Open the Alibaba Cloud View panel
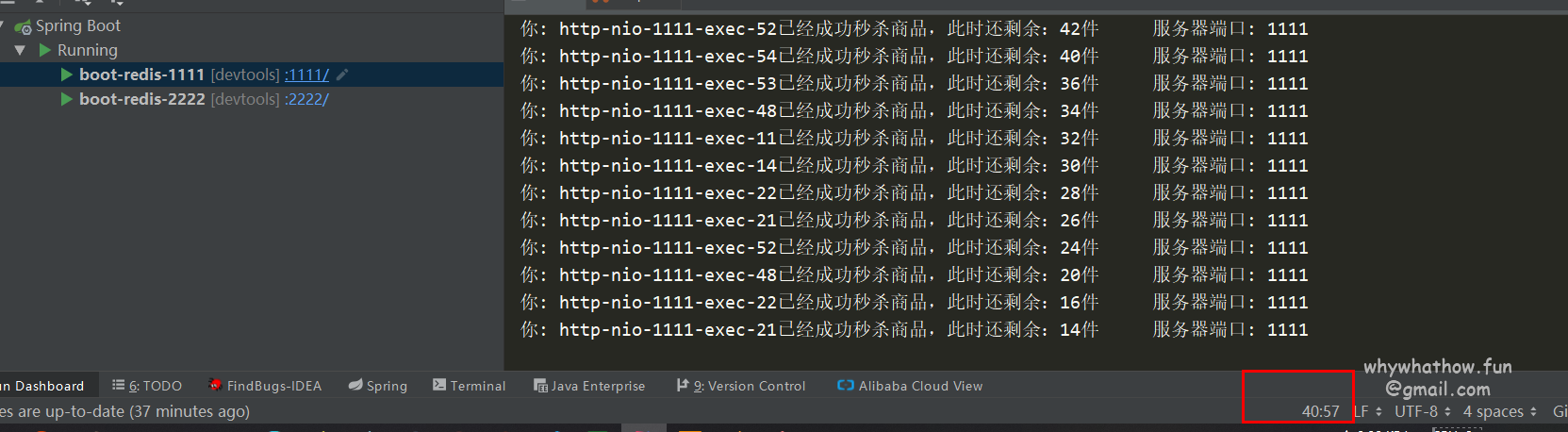This screenshot has width=1568, height=432. [x=910, y=386]
